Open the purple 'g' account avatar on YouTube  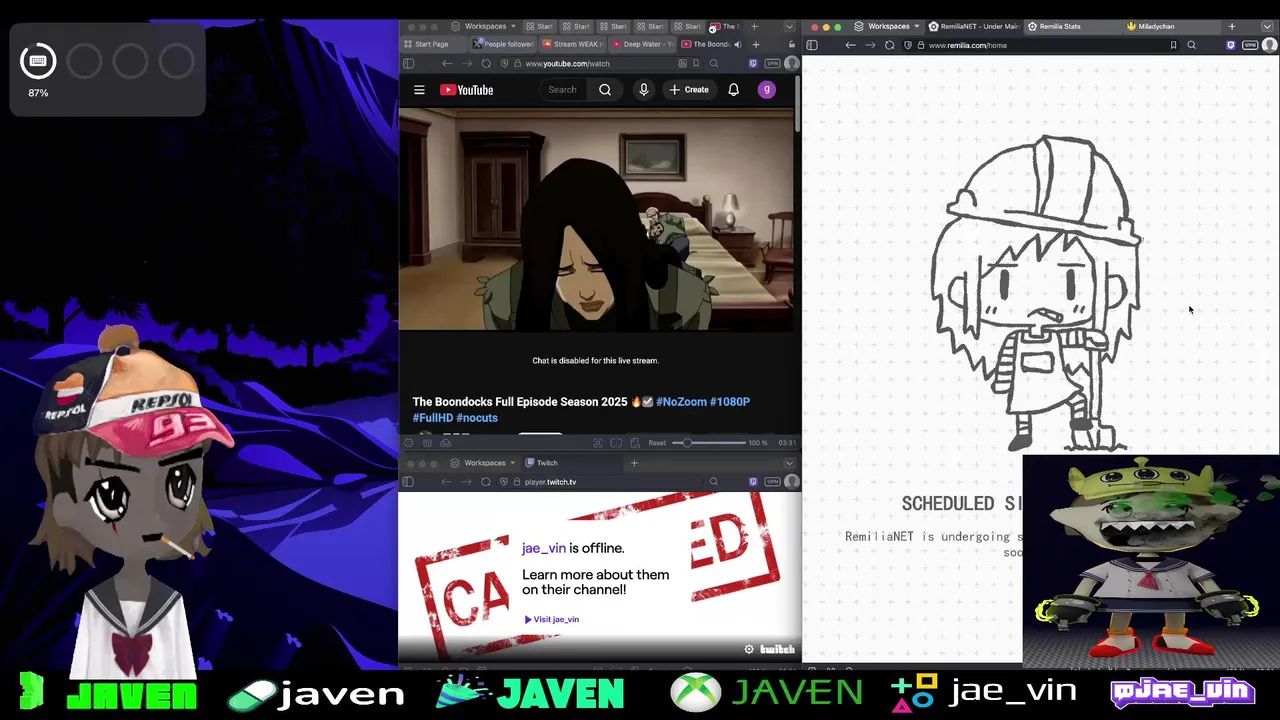pyautogui.click(x=767, y=90)
